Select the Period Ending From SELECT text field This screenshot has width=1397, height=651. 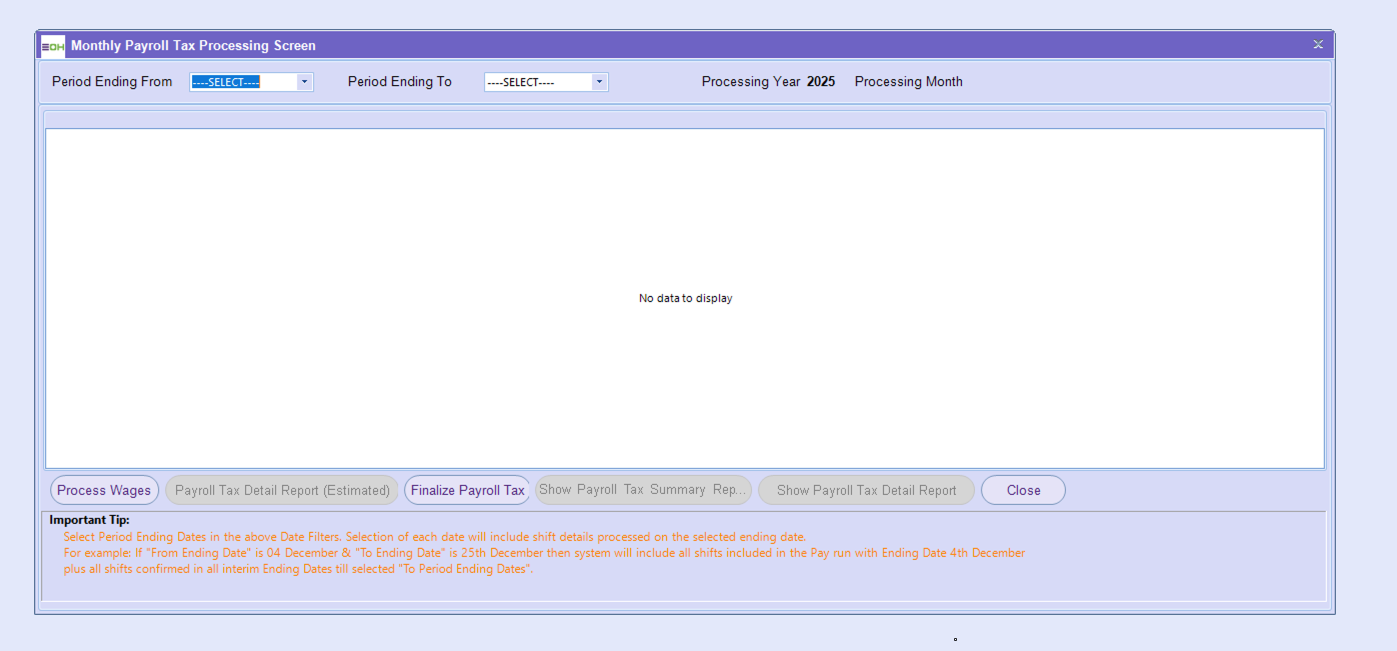click(x=243, y=82)
